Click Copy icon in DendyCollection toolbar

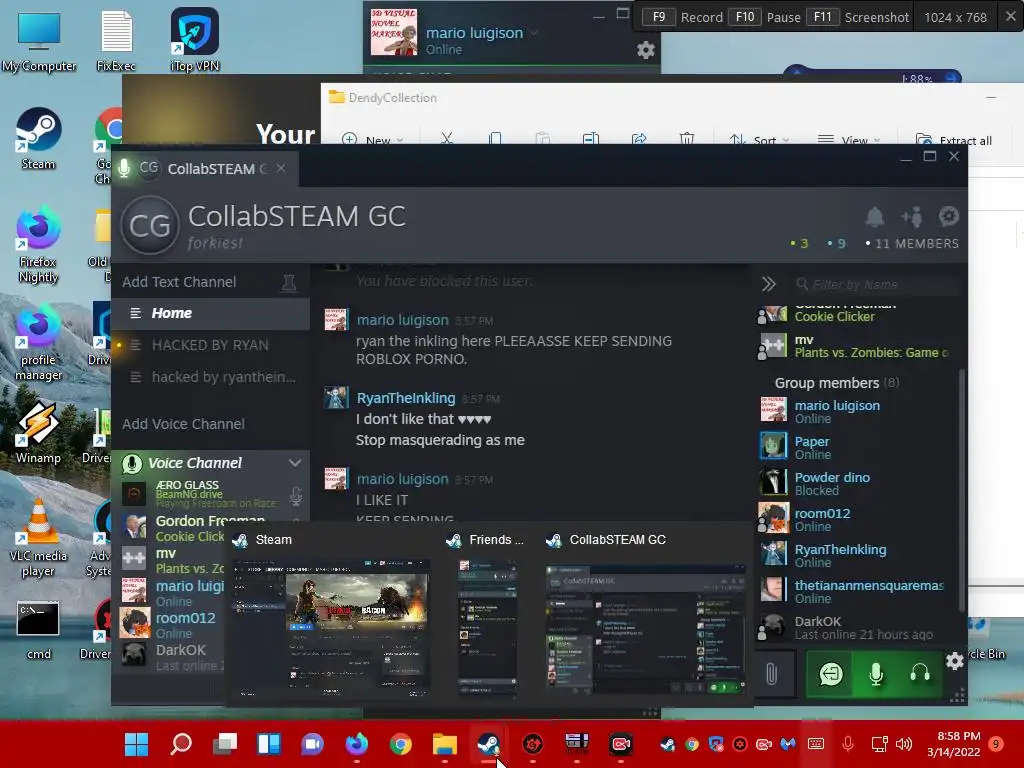495,139
